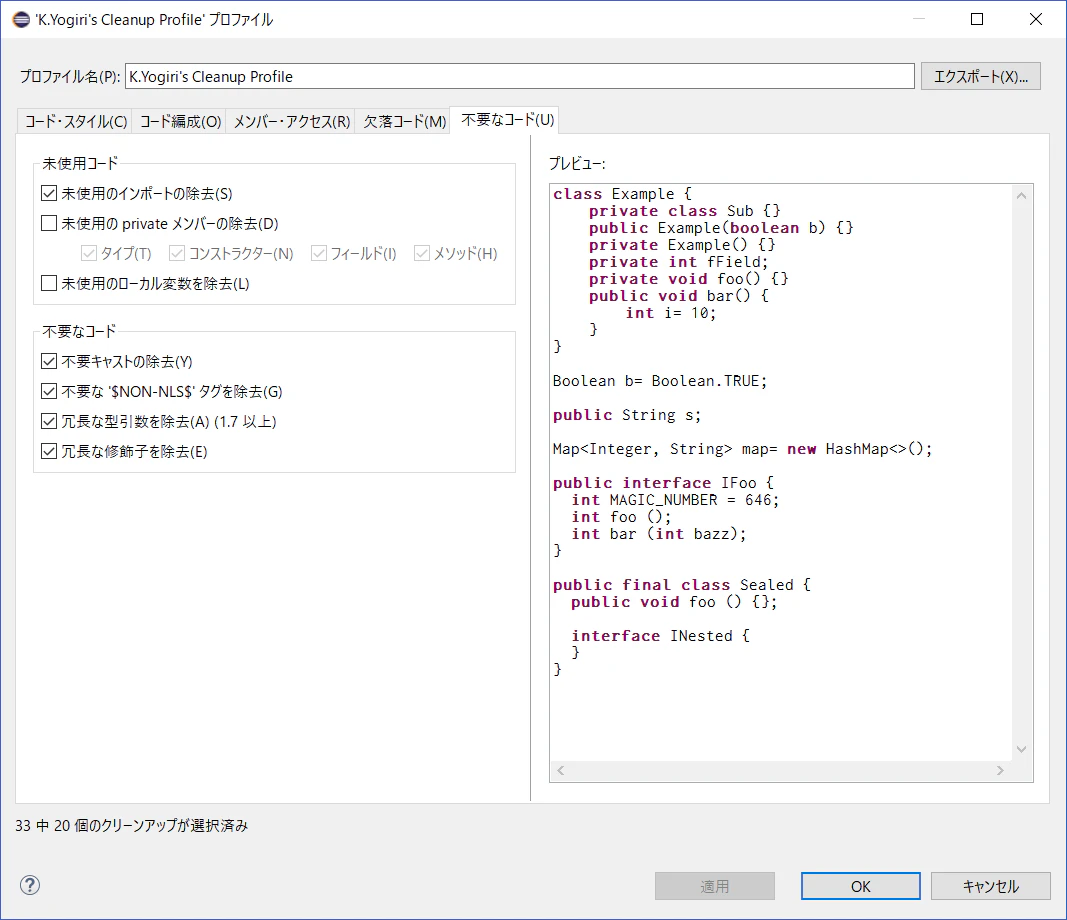The height and width of the screenshot is (920, 1067).
Task: Click the preview scroll right arrow
Action: click(x=1000, y=770)
